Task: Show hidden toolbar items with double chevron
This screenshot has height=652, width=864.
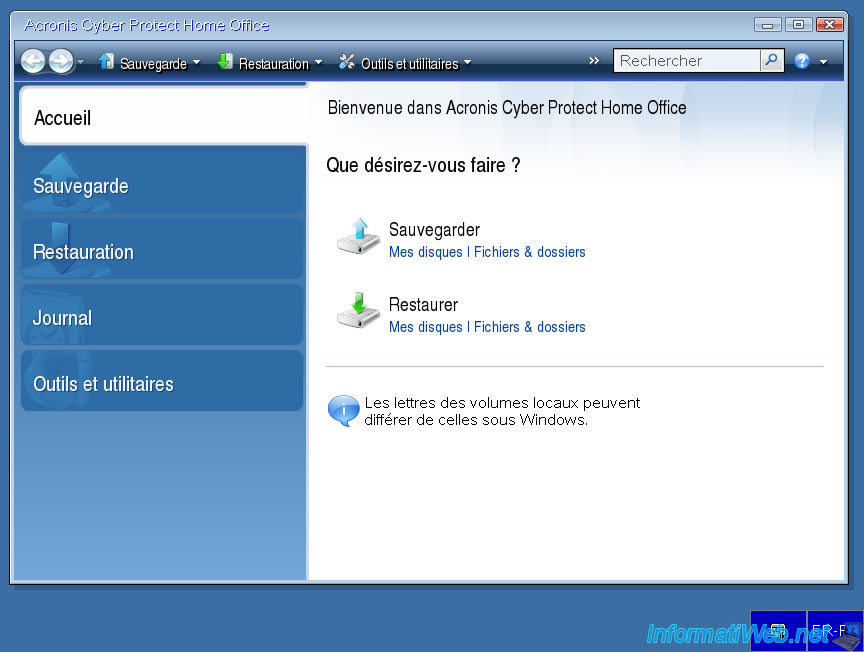Action: point(594,61)
